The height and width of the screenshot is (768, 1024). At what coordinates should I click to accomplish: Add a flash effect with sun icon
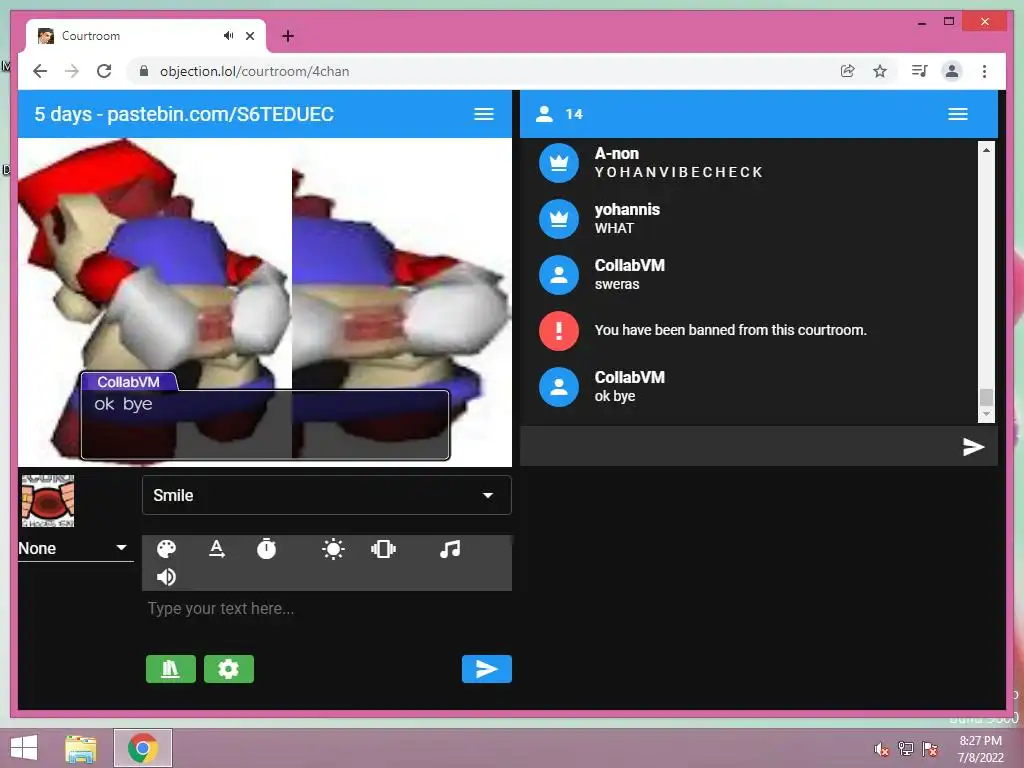[x=333, y=549]
